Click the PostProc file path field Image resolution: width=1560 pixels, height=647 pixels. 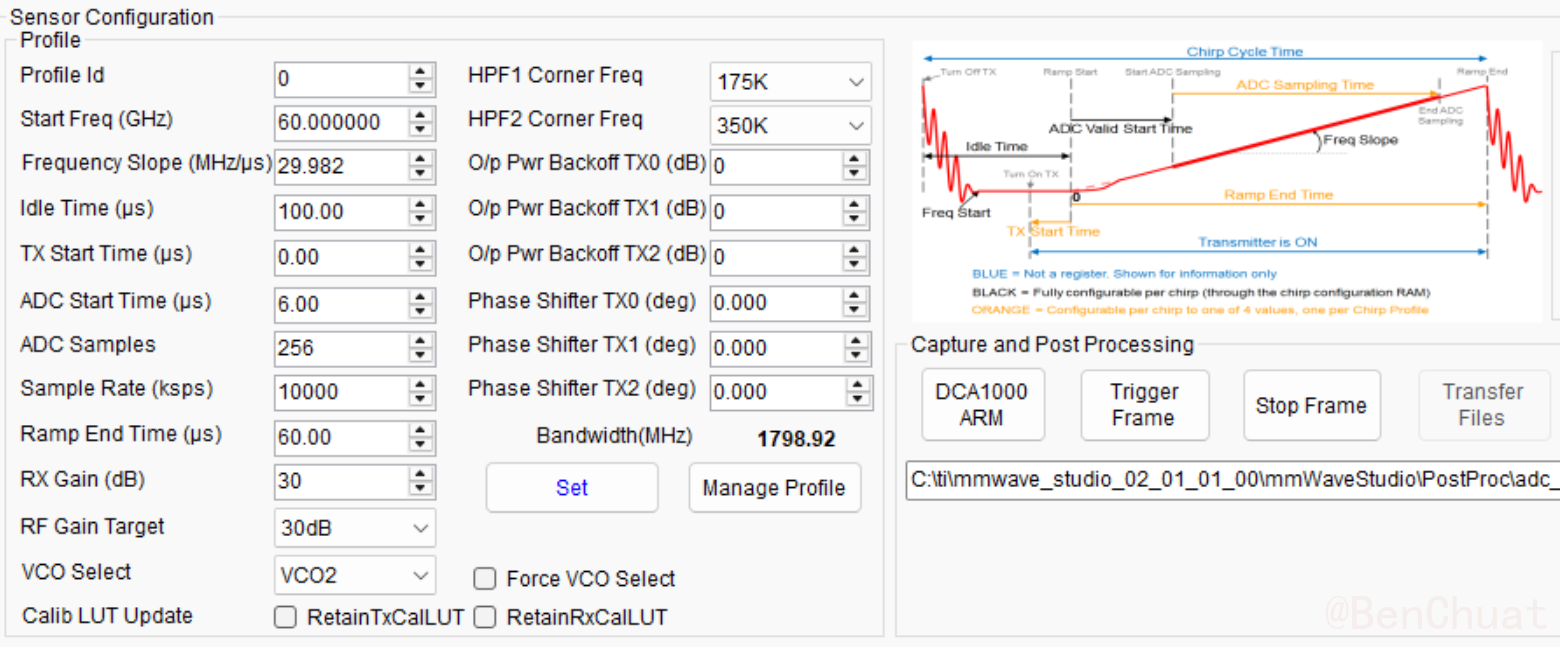(x=1232, y=480)
